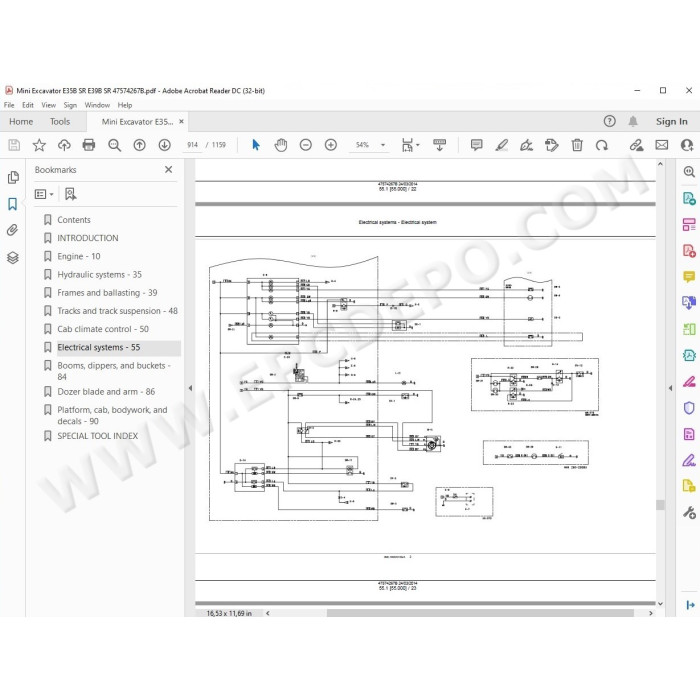700x700 pixels.
Task: Open Tracks and track suspension bookmark
Action: coord(117,311)
